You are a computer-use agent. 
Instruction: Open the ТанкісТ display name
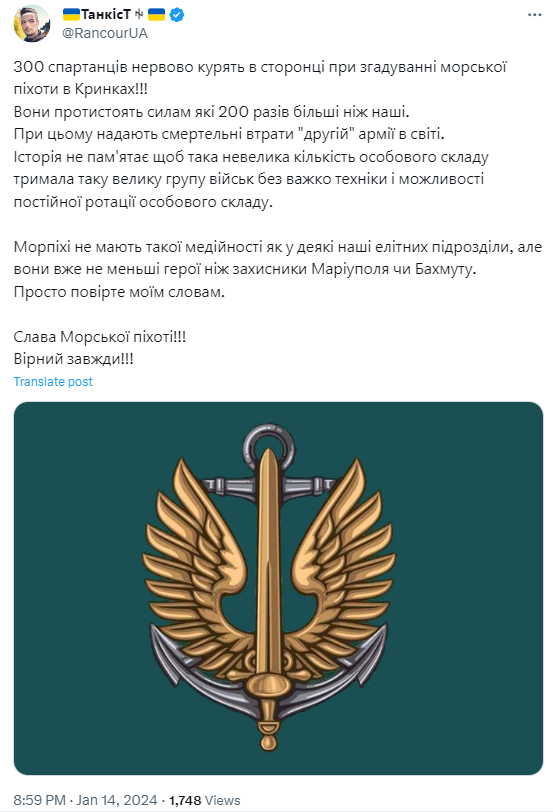coord(106,15)
